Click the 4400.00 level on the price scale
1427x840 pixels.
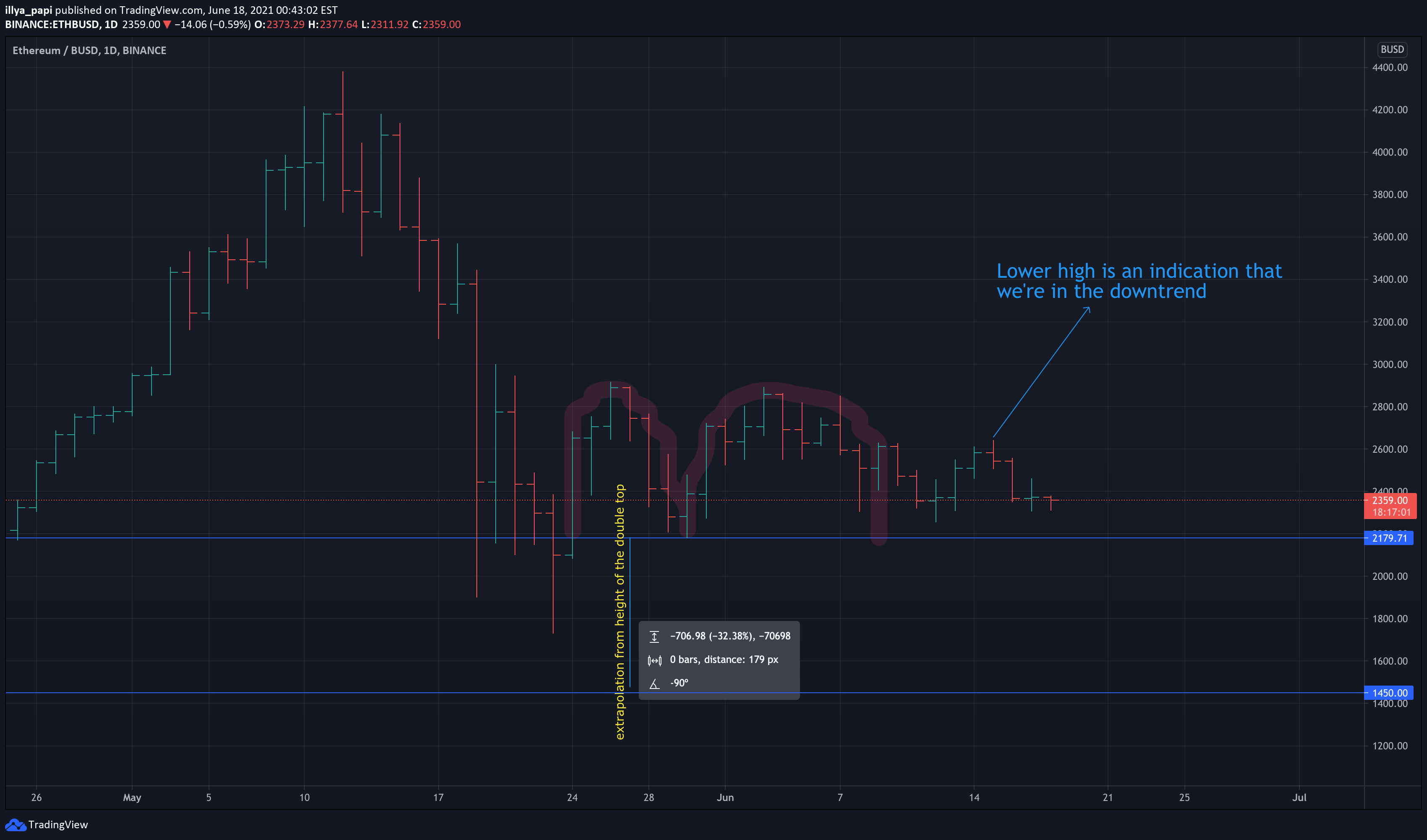1389,68
